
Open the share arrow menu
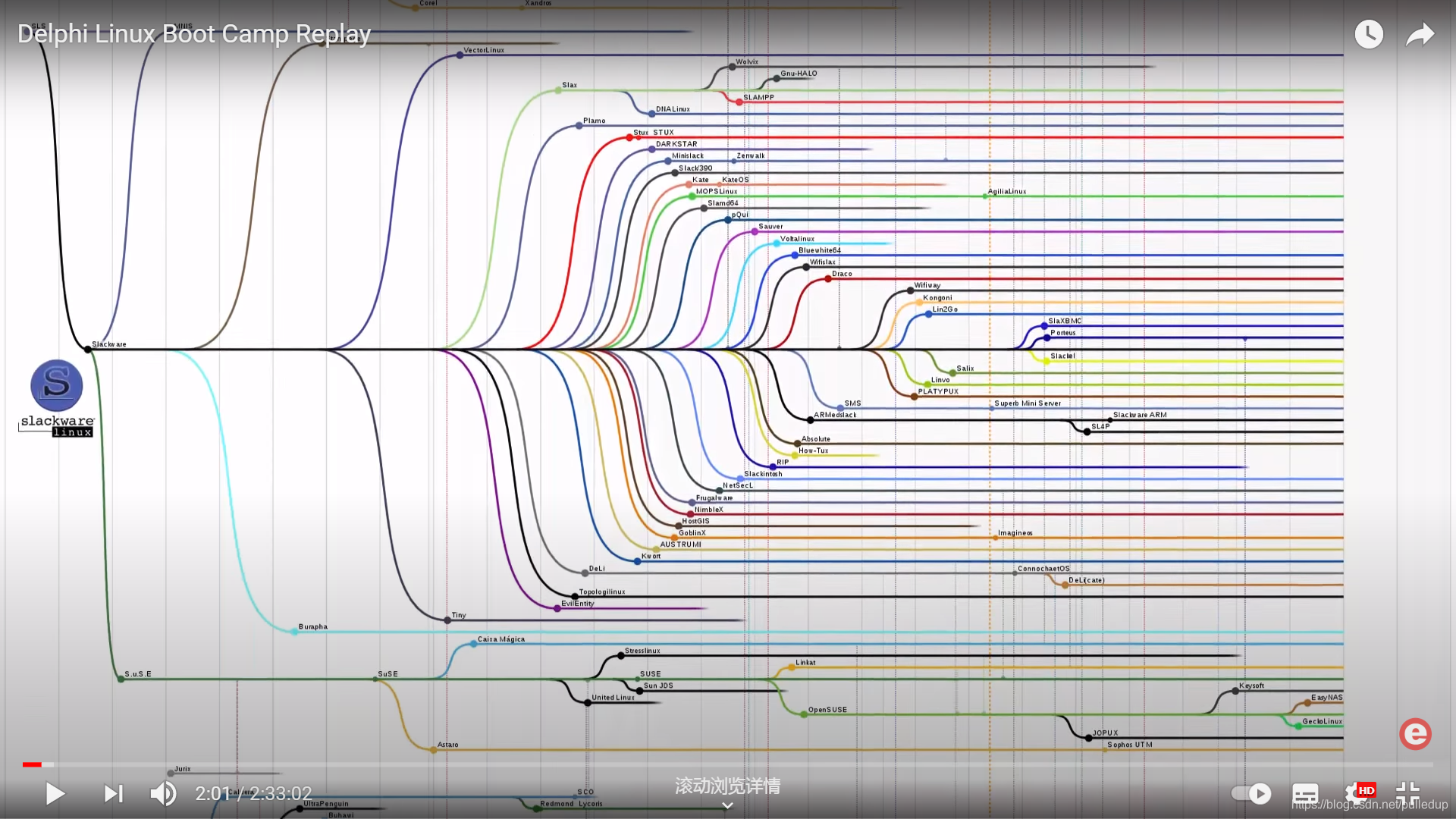1420,34
